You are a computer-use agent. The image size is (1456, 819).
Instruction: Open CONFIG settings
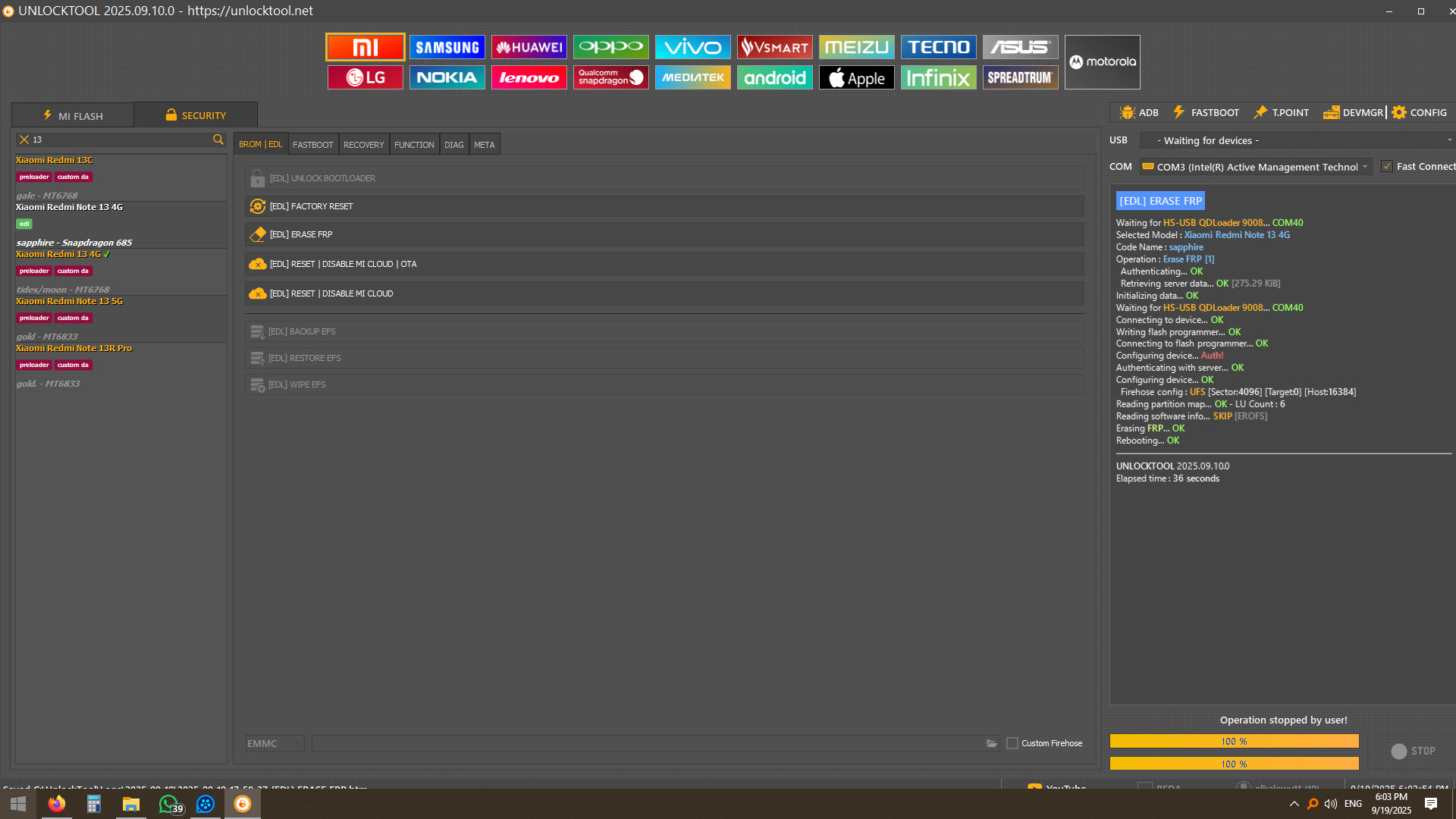[1419, 112]
